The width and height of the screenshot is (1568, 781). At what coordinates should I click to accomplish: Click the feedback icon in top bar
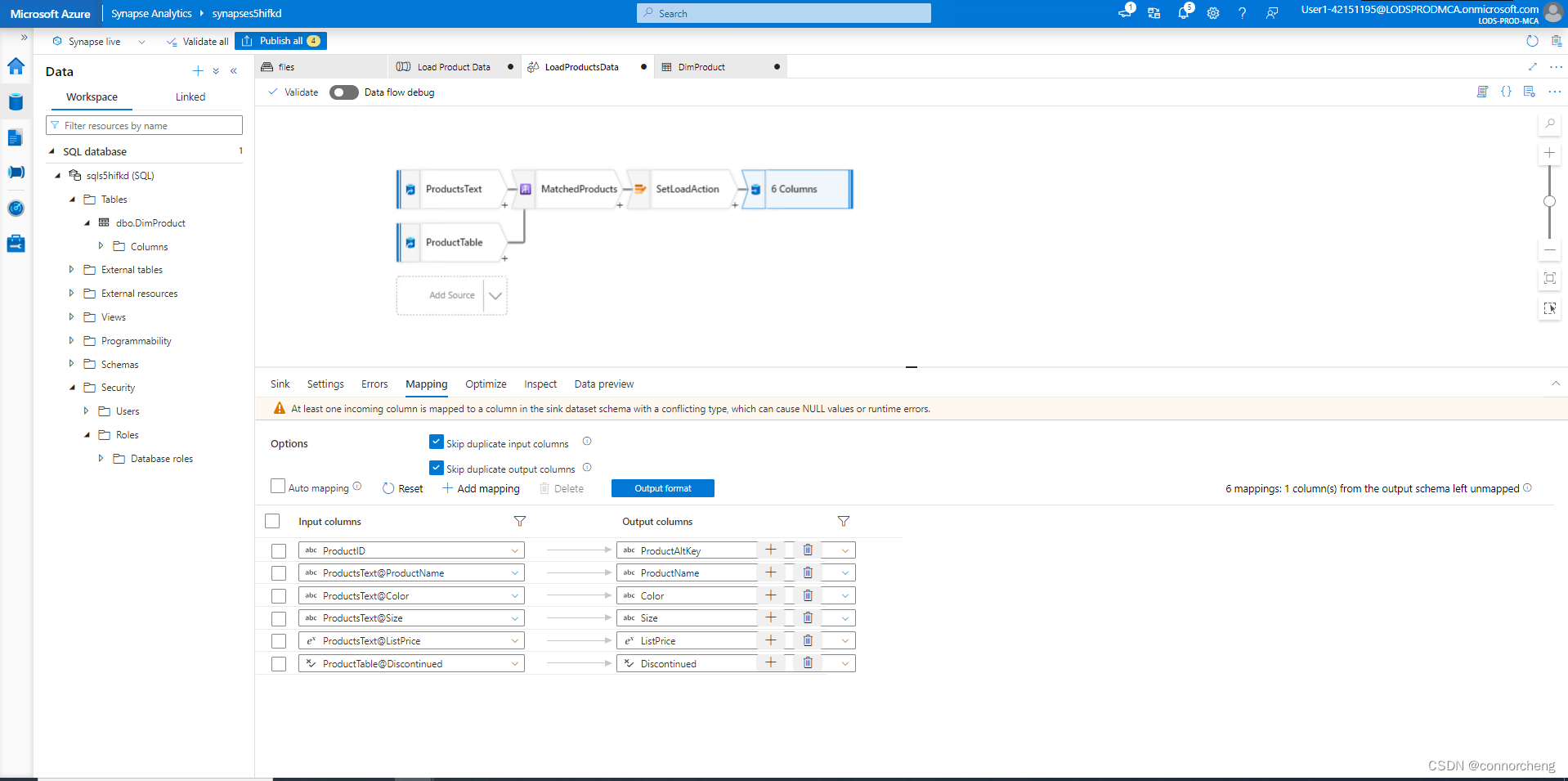[x=1272, y=13]
